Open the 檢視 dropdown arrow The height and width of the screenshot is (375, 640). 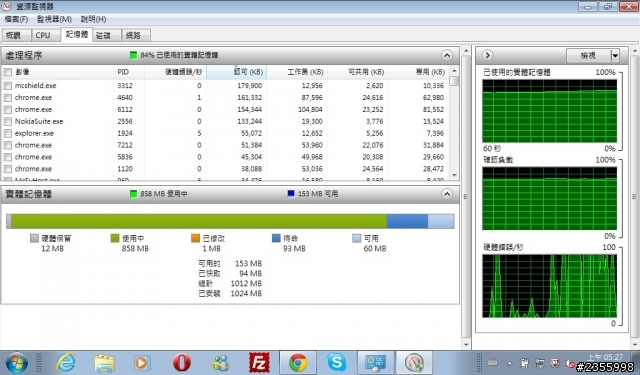pyautogui.click(x=615, y=55)
